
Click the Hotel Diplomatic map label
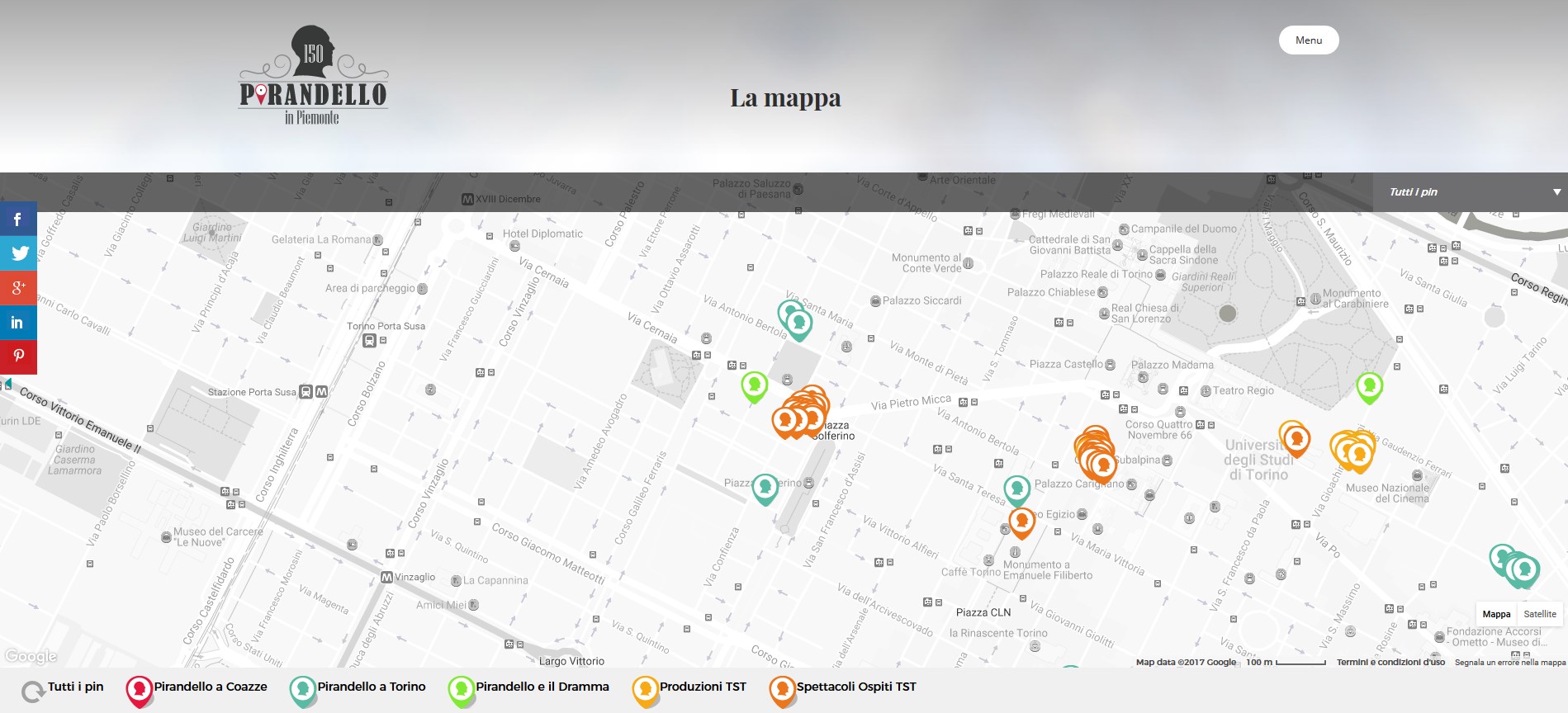pos(542,234)
